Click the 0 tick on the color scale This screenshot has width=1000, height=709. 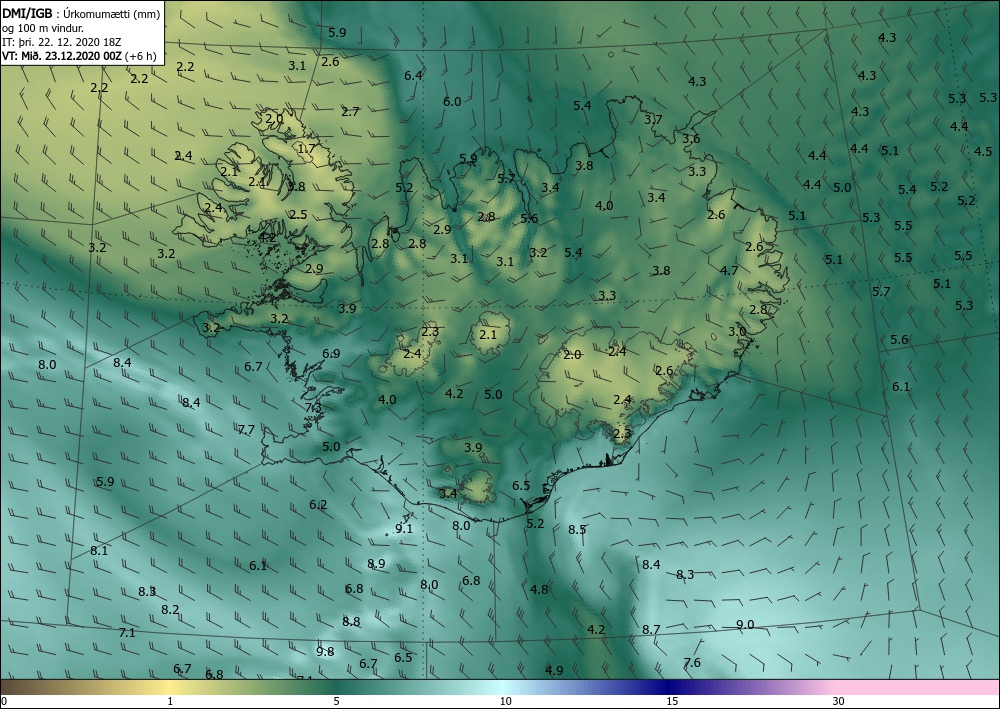[4, 701]
